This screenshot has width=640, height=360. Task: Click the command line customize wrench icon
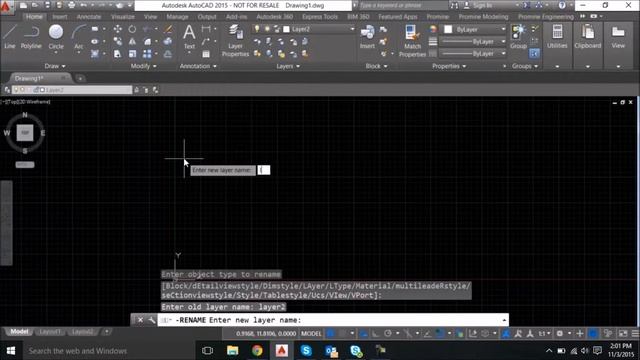(x=151, y=320)
